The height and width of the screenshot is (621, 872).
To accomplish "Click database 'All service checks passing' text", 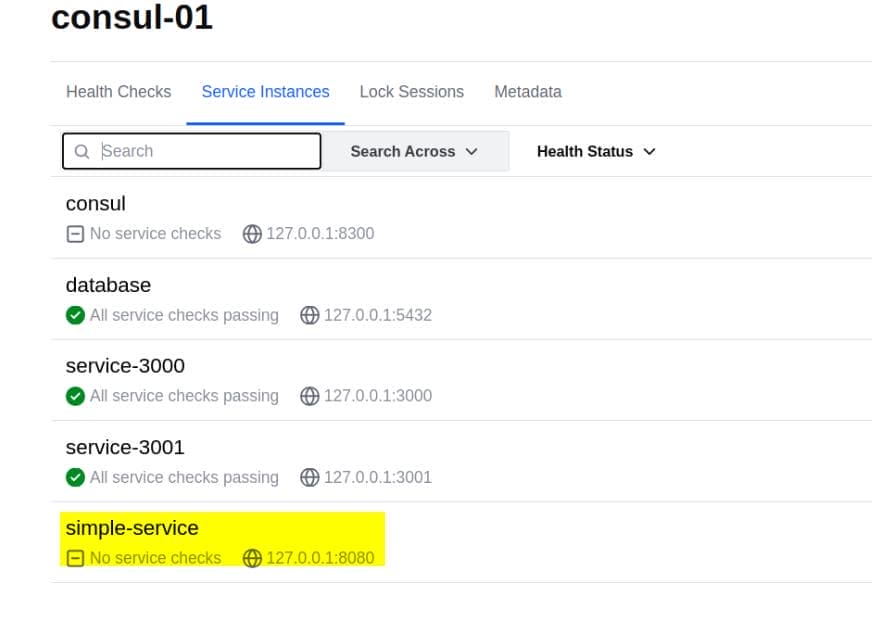I will coord(184,315).
